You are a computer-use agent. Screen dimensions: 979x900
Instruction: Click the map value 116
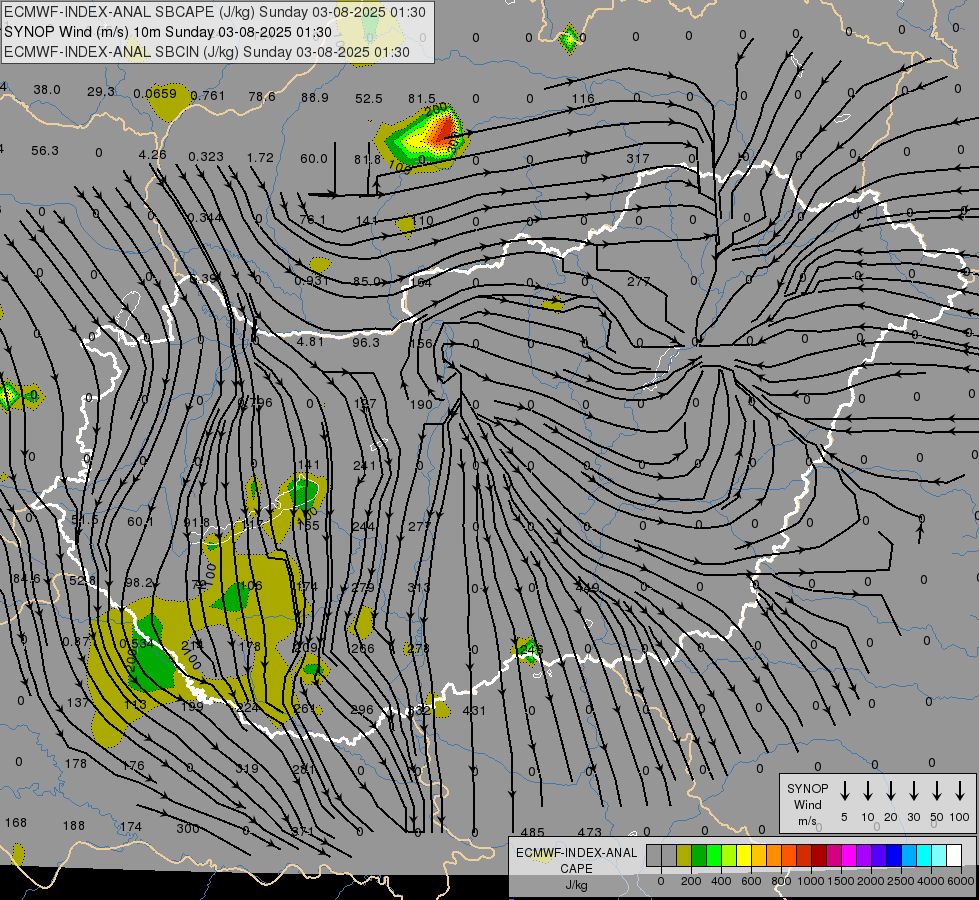coord(583,99)
